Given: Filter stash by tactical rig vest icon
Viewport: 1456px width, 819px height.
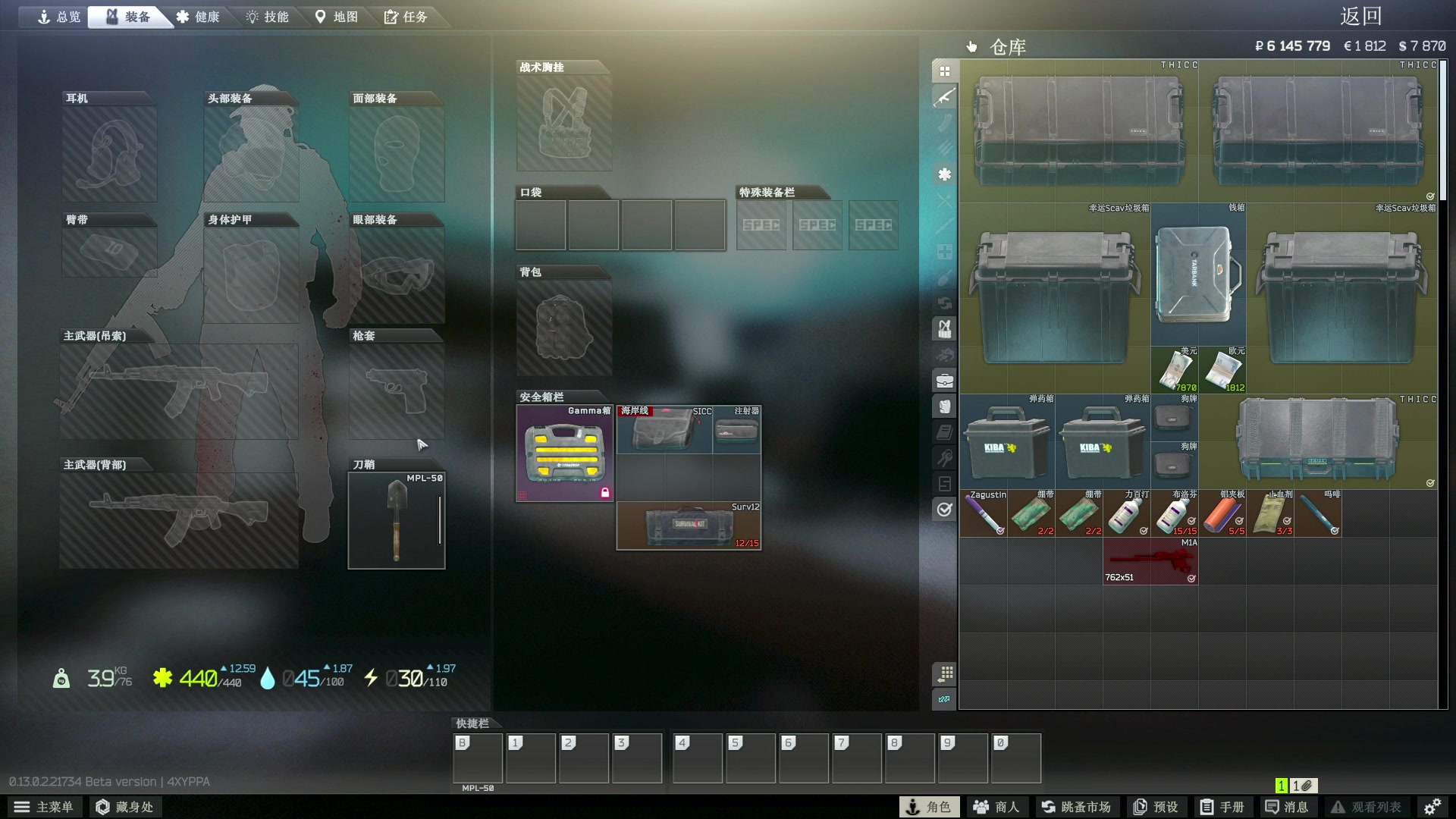Looking at the screenshot, I should click(x=944, y=329).
